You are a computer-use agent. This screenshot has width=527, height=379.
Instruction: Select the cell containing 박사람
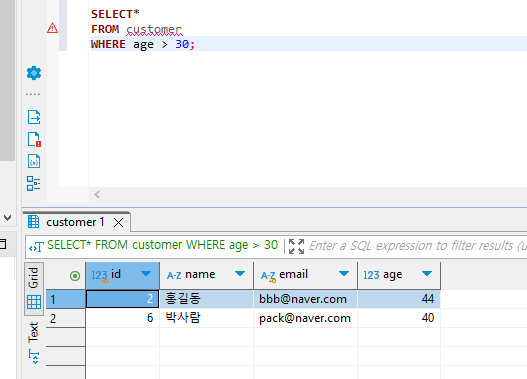pos(206,318)
